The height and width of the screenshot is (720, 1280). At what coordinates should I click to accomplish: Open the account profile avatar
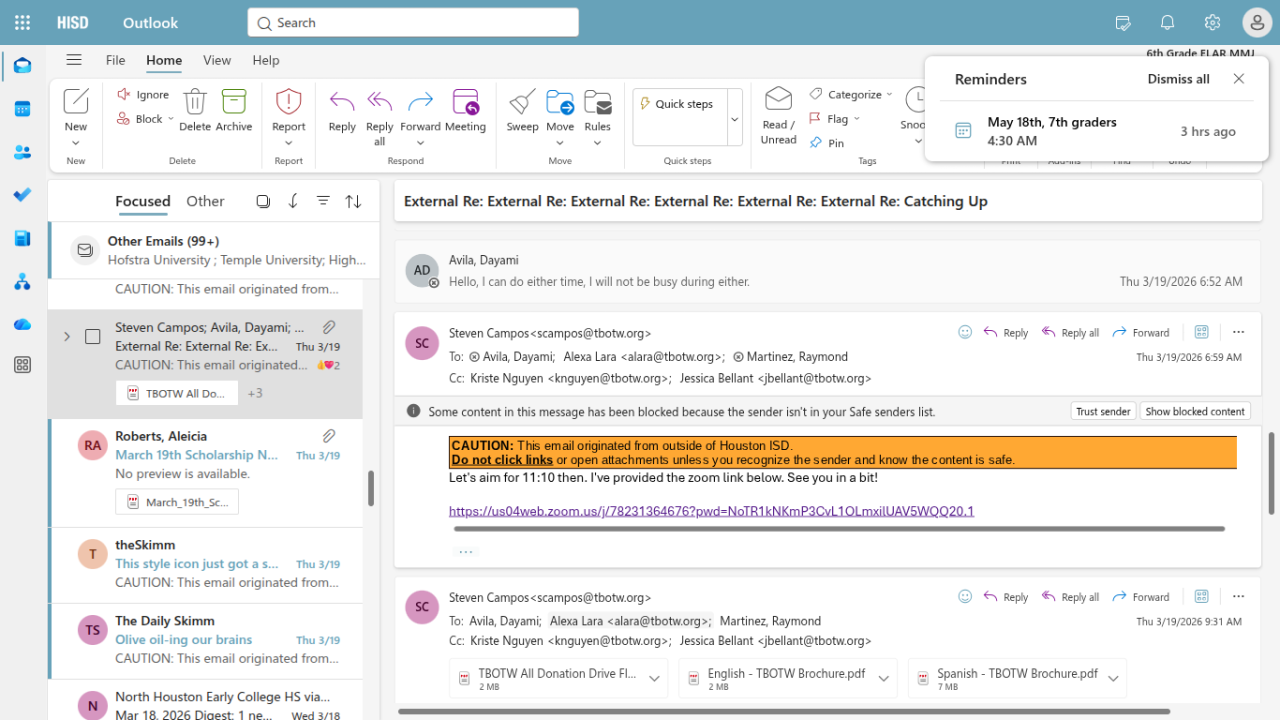(1257, 22)
